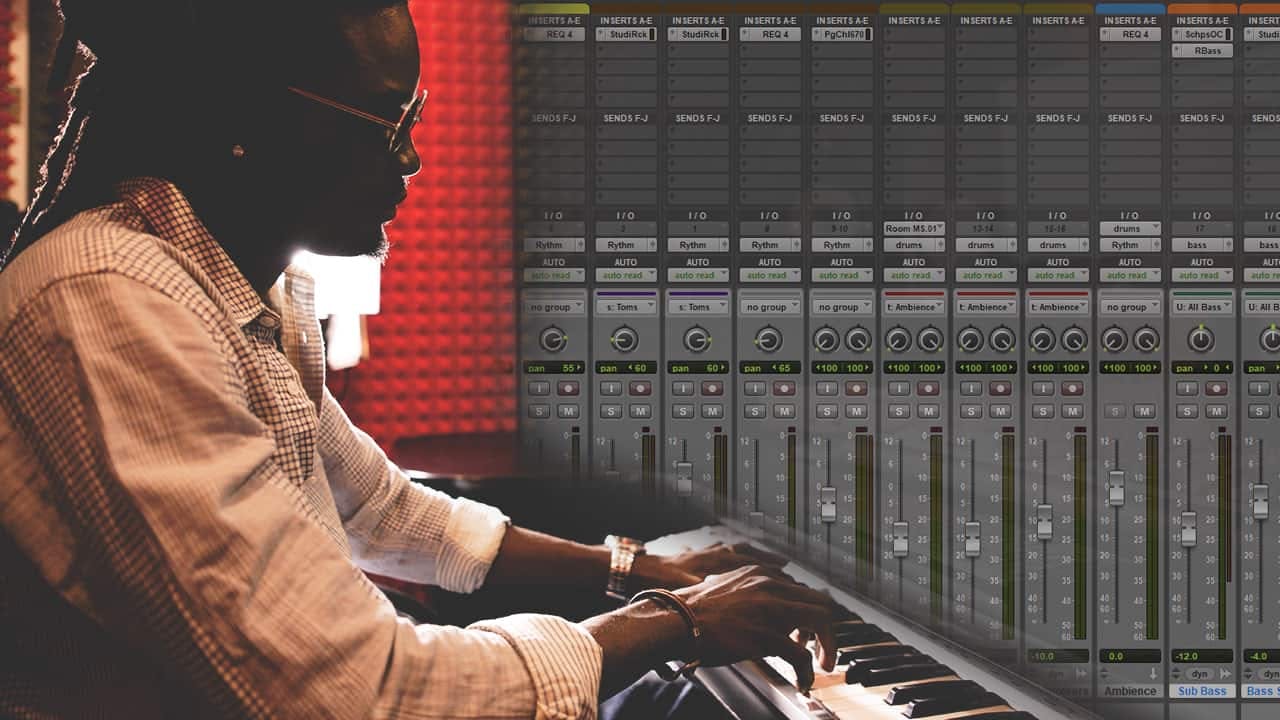
Task: Click the pan knob above pan 65
Action: click(769, 340)
